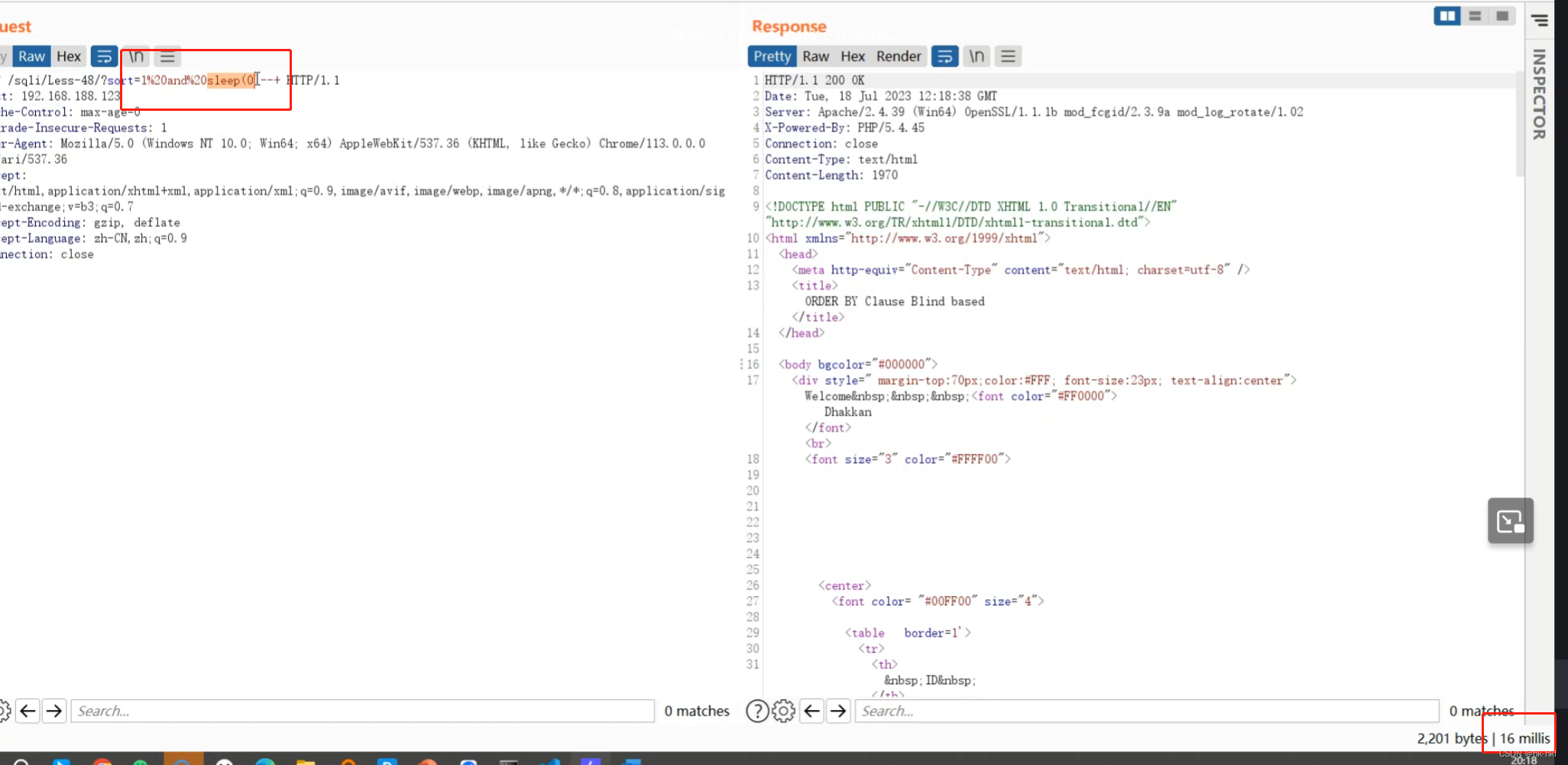The height and width of the screenshot is (765, 1568).
Task: Click the User-Agent Mozilla/5.0 header line
Action: (353, 144)
